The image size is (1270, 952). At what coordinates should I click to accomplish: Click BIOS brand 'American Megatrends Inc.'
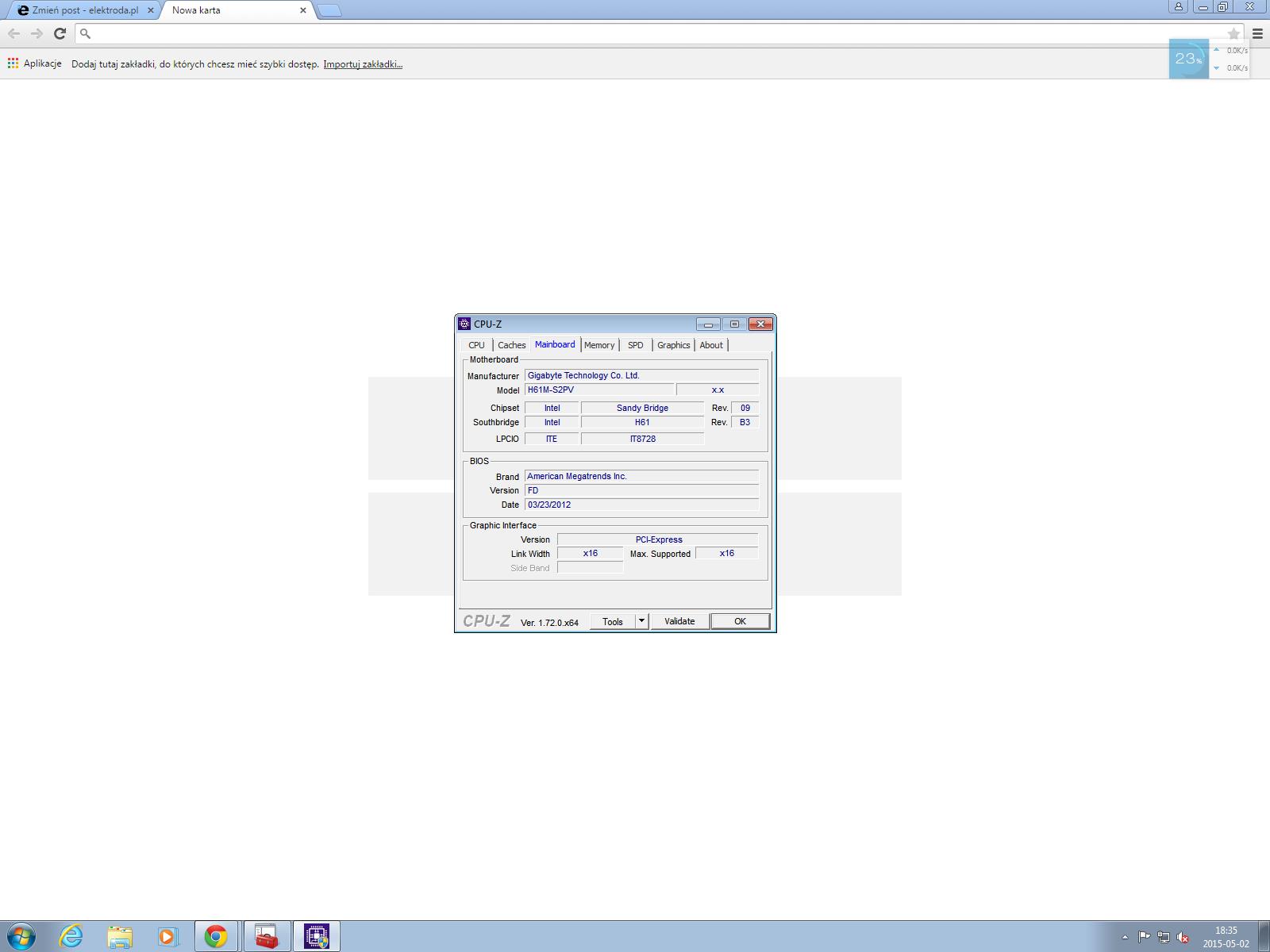[641, 476]
